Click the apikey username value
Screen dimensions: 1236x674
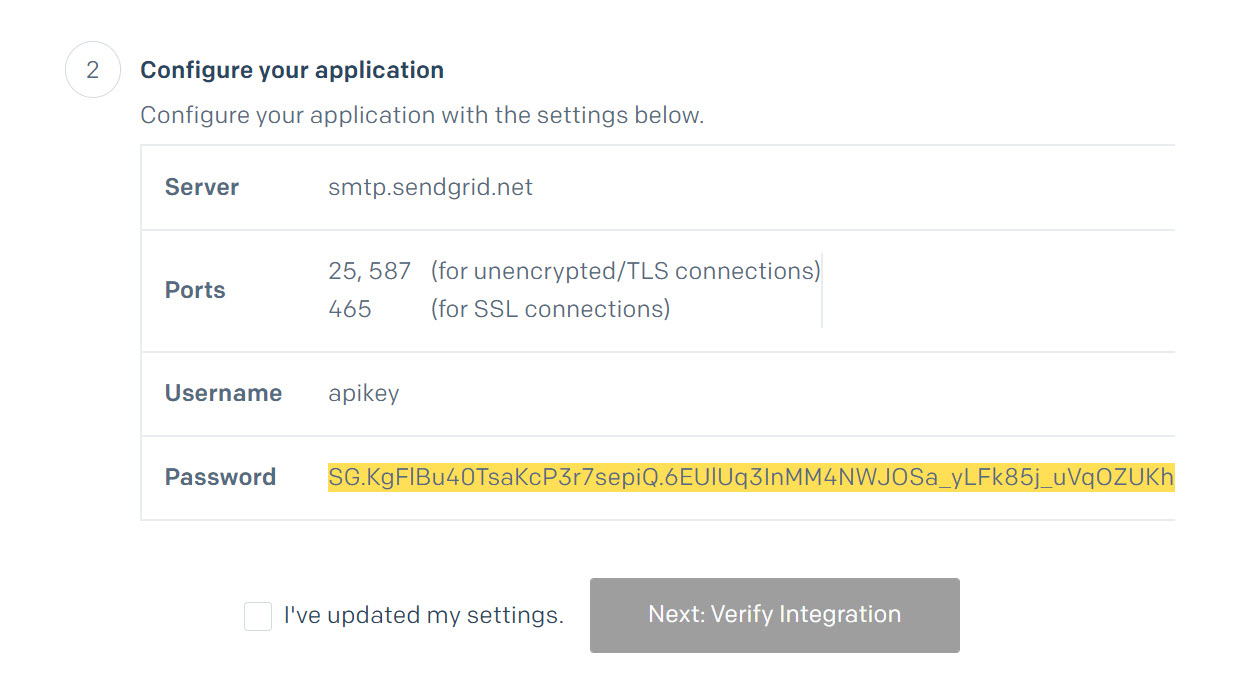[364, 393]
